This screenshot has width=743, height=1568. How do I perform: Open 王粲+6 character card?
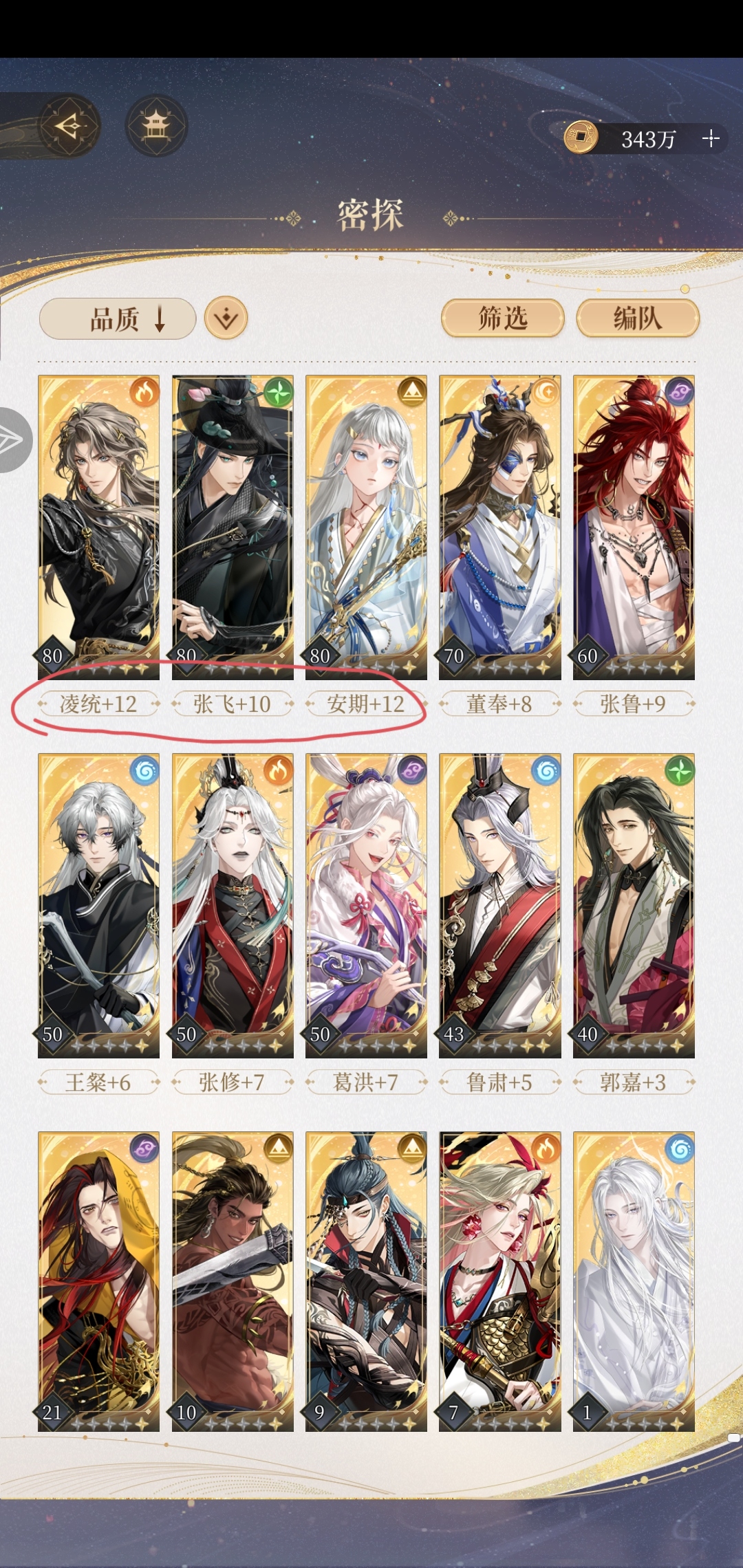[98, 906]
